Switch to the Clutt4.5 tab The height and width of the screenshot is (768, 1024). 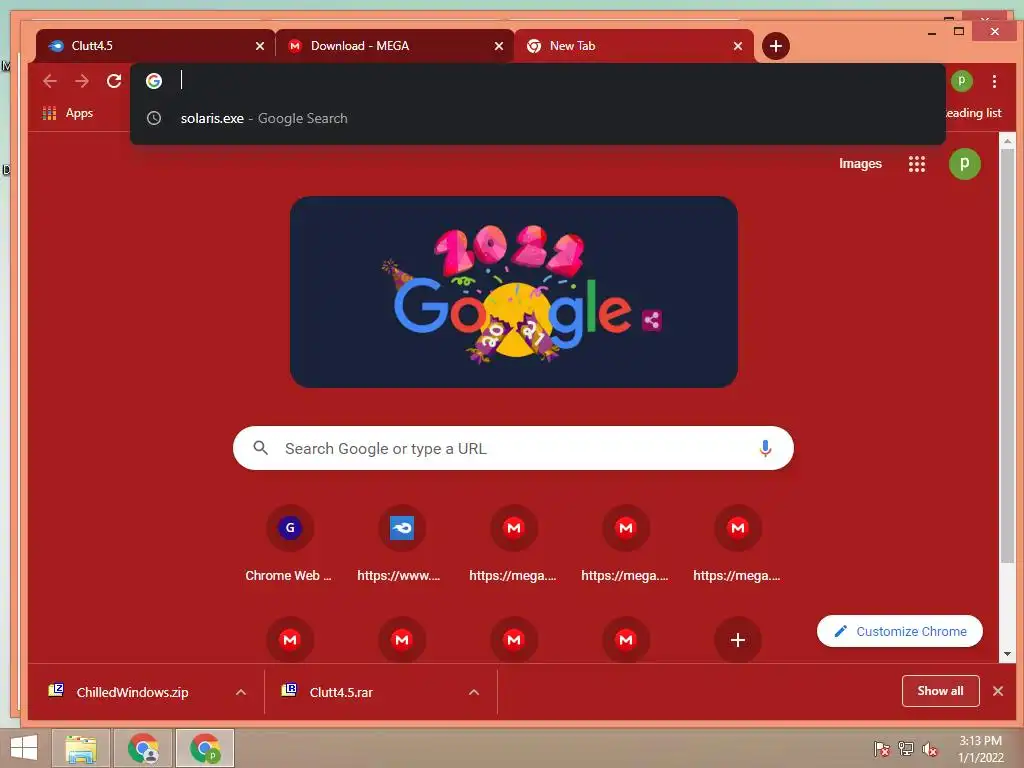[x=154, y=46]
